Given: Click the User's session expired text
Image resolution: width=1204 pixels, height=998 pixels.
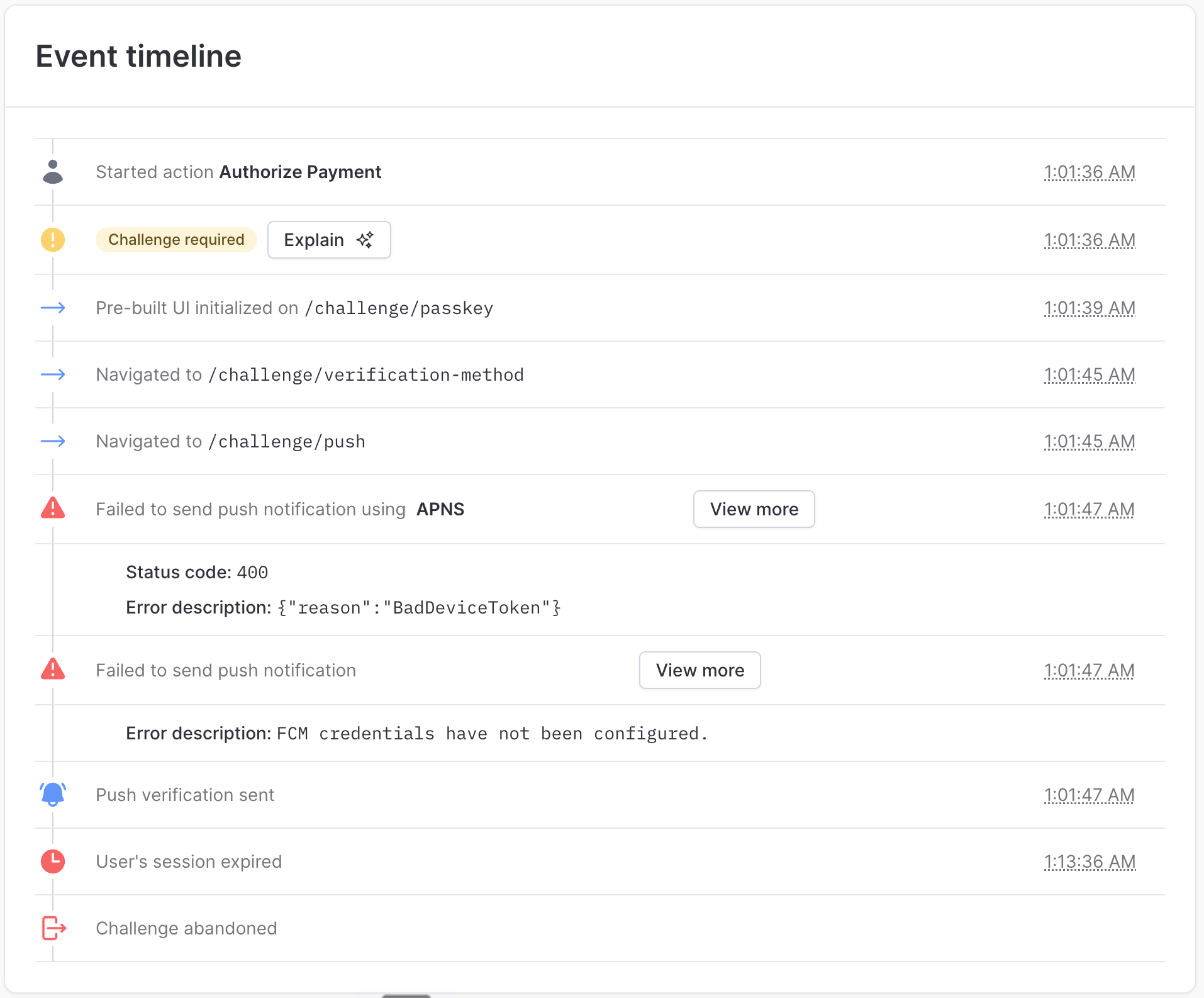Looking at the screenshot, I should click(x=189, y=861).
